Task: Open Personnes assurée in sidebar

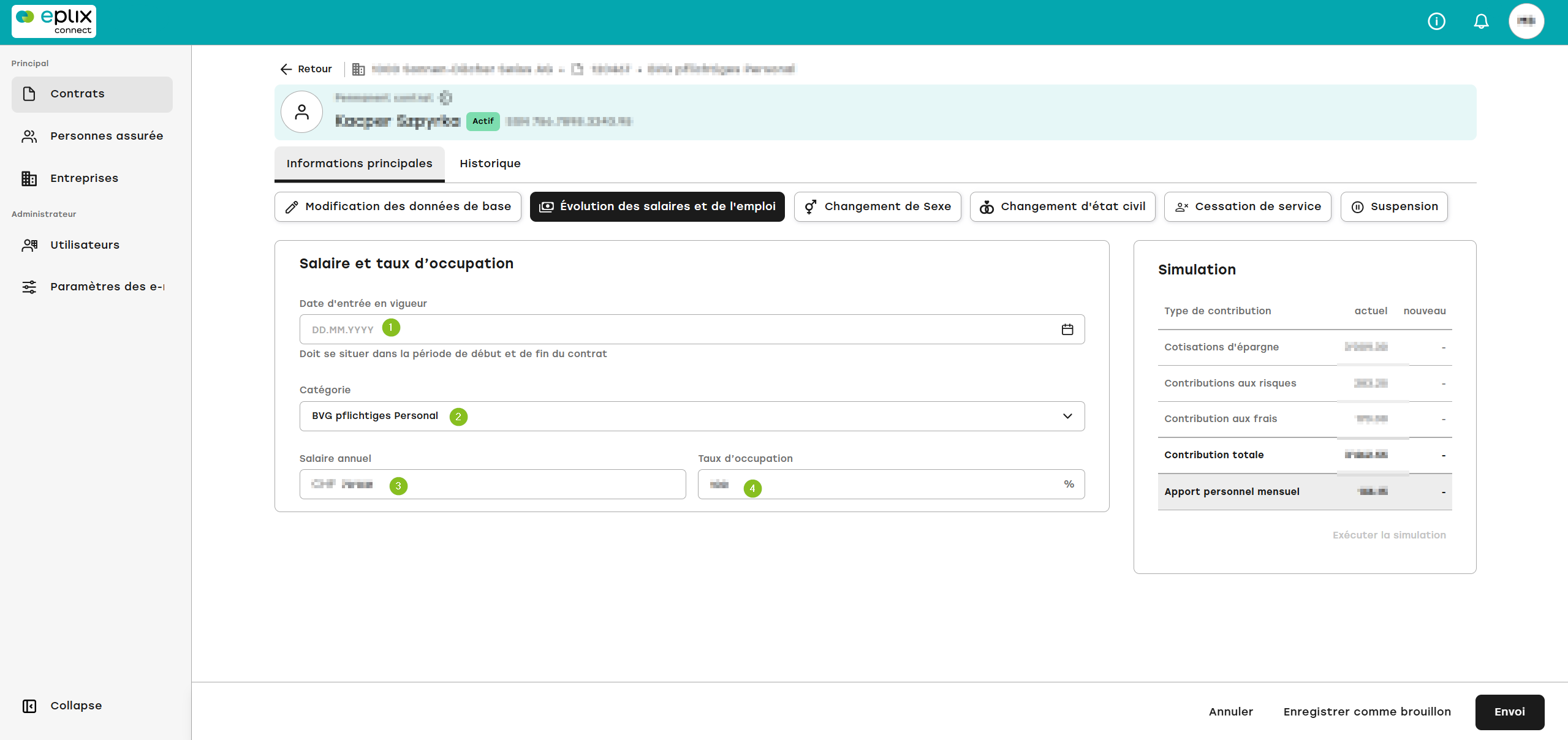Action: tap(92, 136)
